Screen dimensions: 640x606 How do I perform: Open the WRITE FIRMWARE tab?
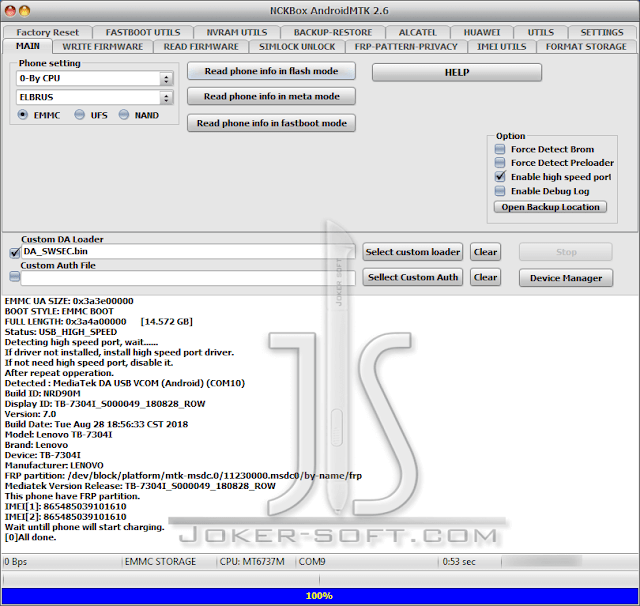coord(102,47)
